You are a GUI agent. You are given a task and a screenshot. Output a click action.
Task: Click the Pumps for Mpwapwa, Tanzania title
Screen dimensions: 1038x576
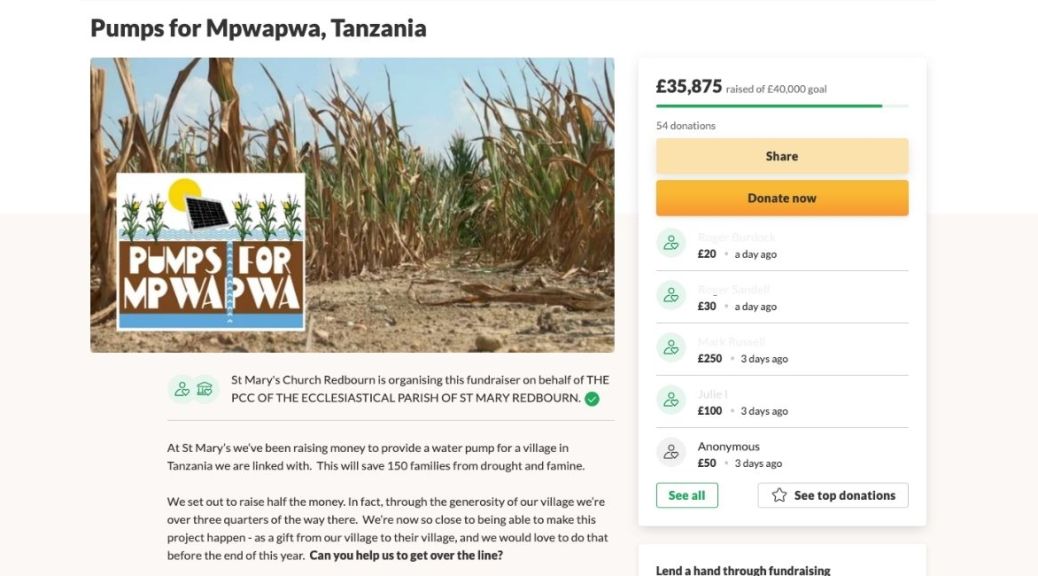pos(258,28)
